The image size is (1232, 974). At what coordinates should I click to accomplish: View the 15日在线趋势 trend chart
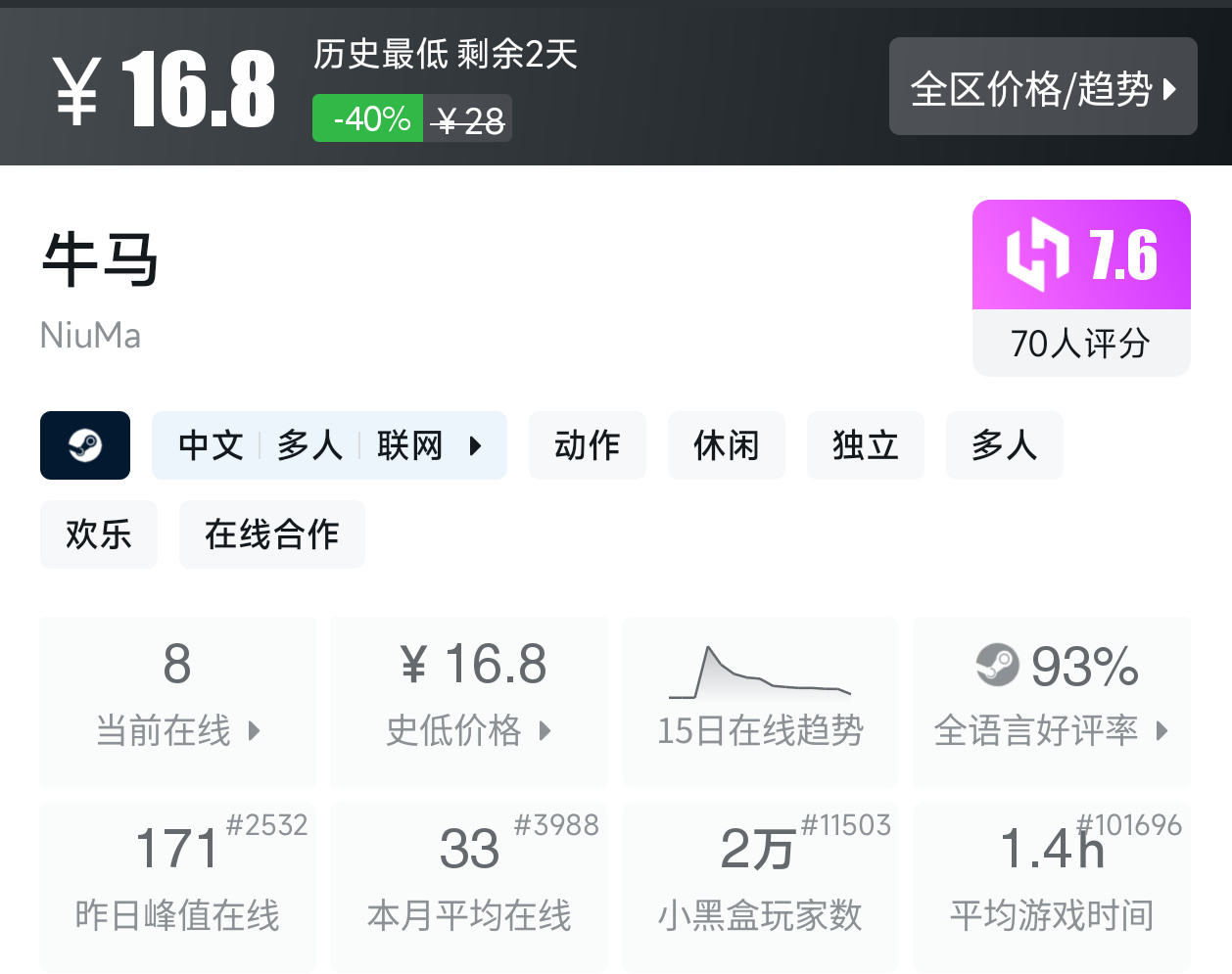(x=760, y=700)
